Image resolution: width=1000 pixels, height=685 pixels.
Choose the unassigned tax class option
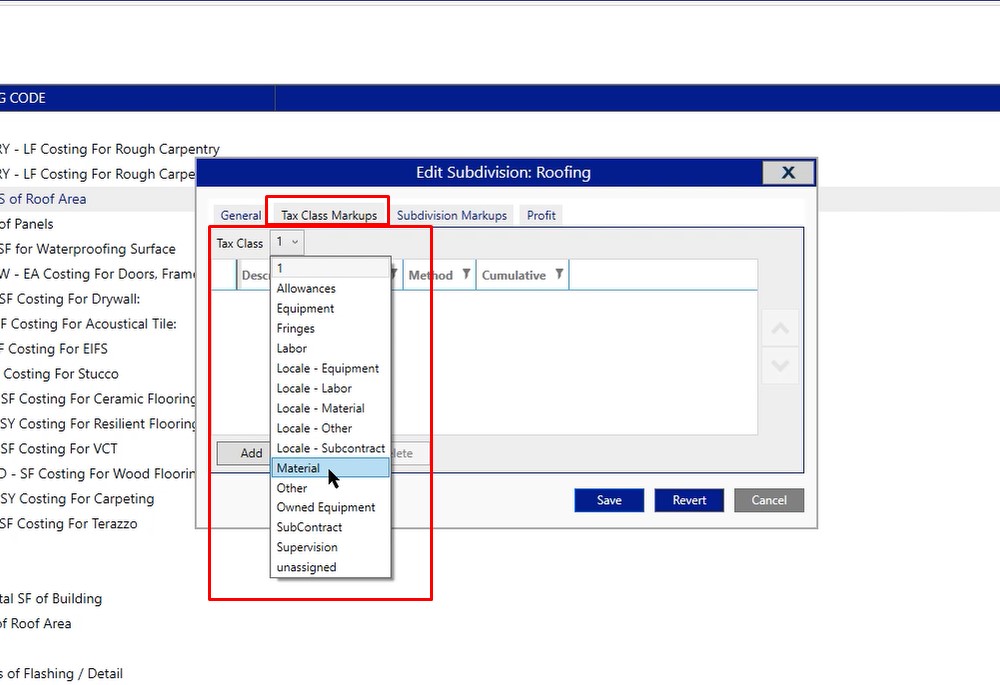click(306, 567)
